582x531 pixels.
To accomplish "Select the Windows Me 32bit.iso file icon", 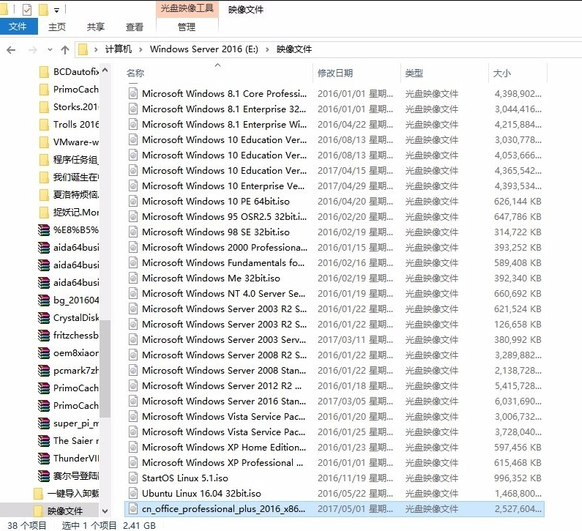I will 133,278.
